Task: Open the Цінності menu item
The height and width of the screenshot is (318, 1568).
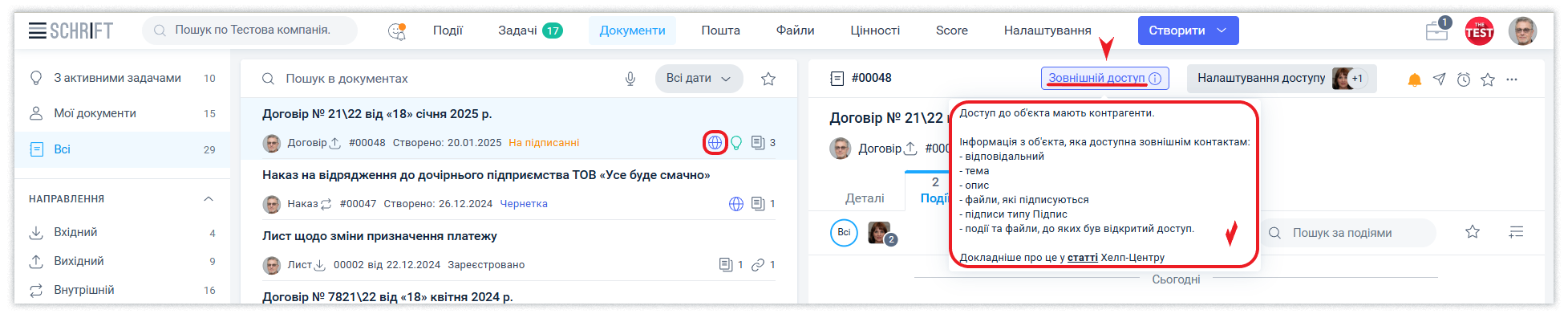Action: pyautogui.click(x=875, y=31)
